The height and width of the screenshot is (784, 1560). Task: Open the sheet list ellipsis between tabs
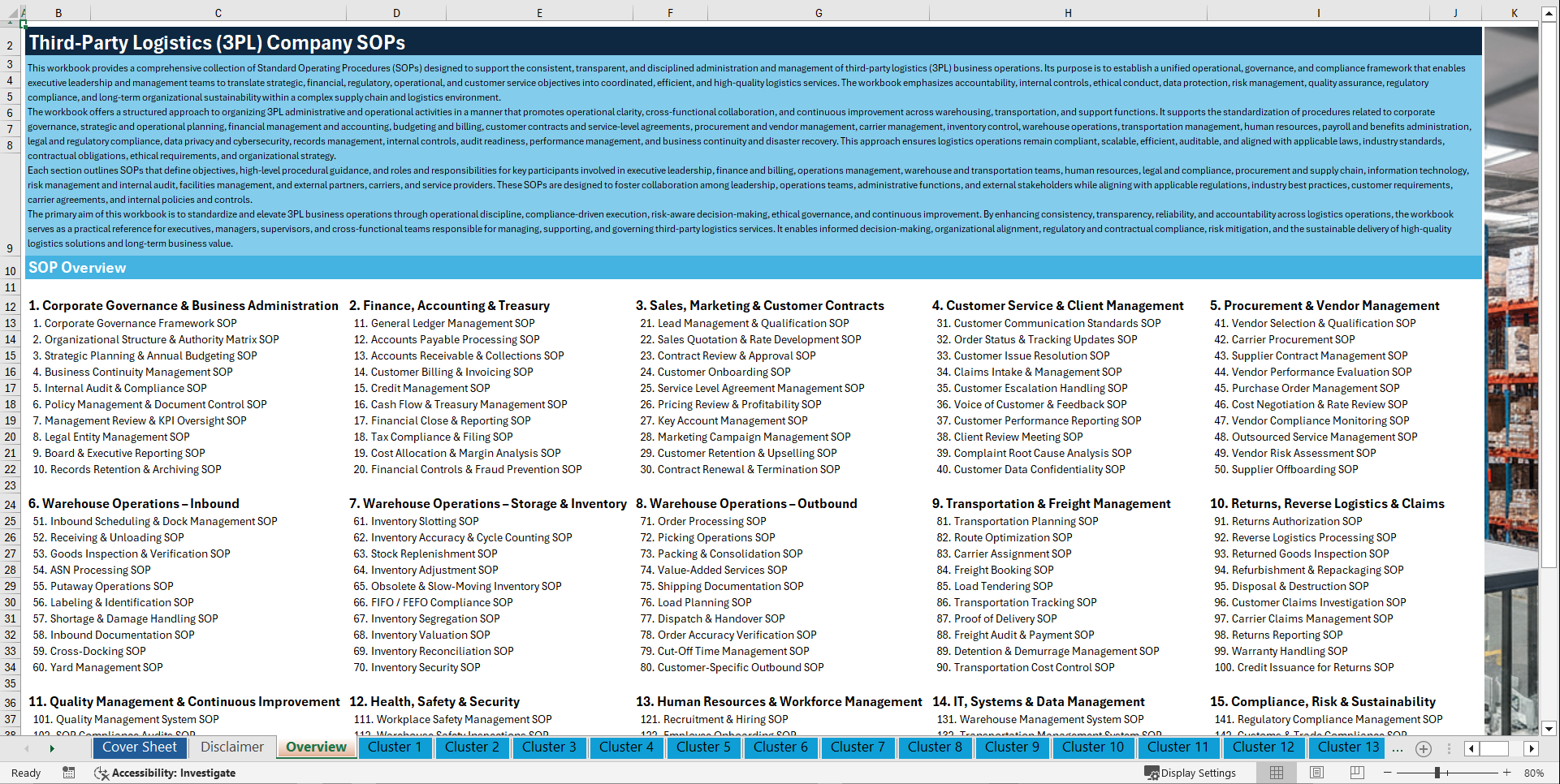1398,748
